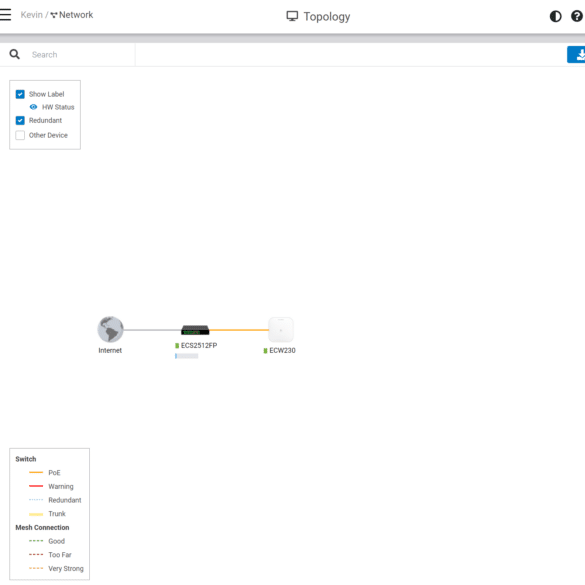Click the Very Strong legend swatch
This screenshot has height=585, width=585.
coord(36,569)
